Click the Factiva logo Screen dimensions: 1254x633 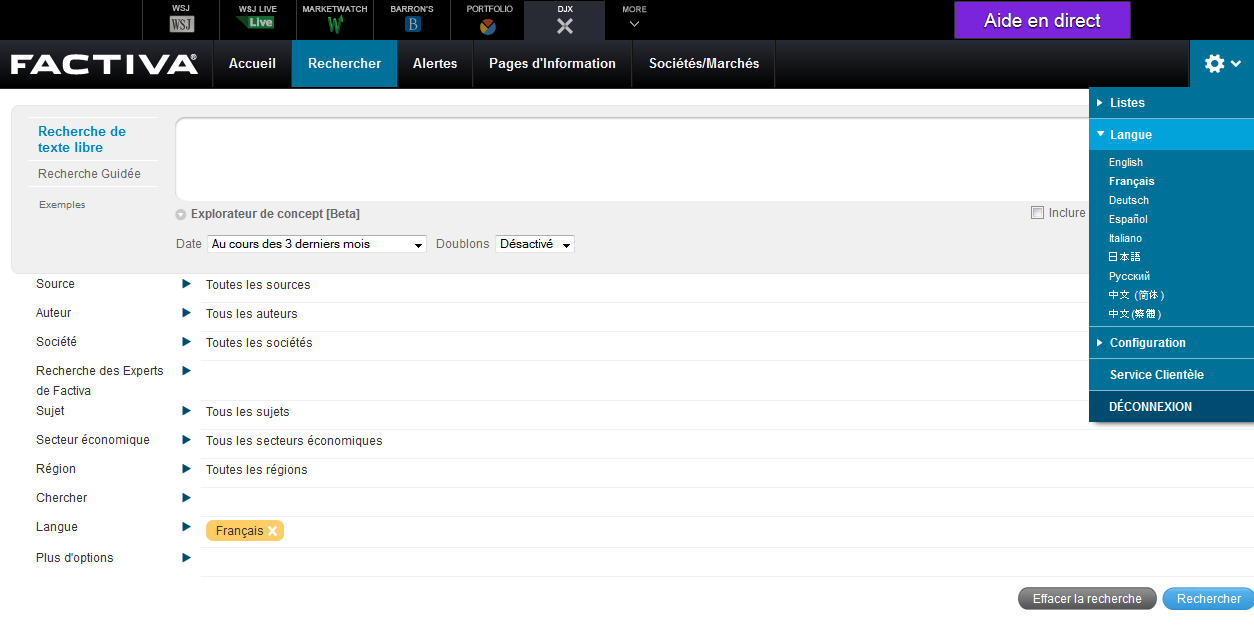tap(104, 64)
